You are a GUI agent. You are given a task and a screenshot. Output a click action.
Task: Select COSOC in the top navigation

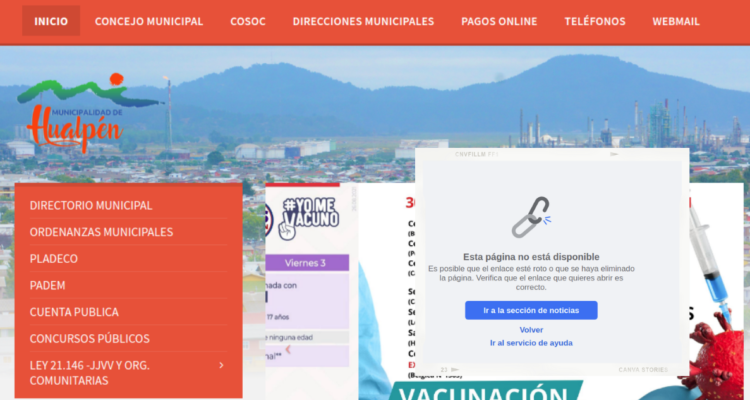248,21
